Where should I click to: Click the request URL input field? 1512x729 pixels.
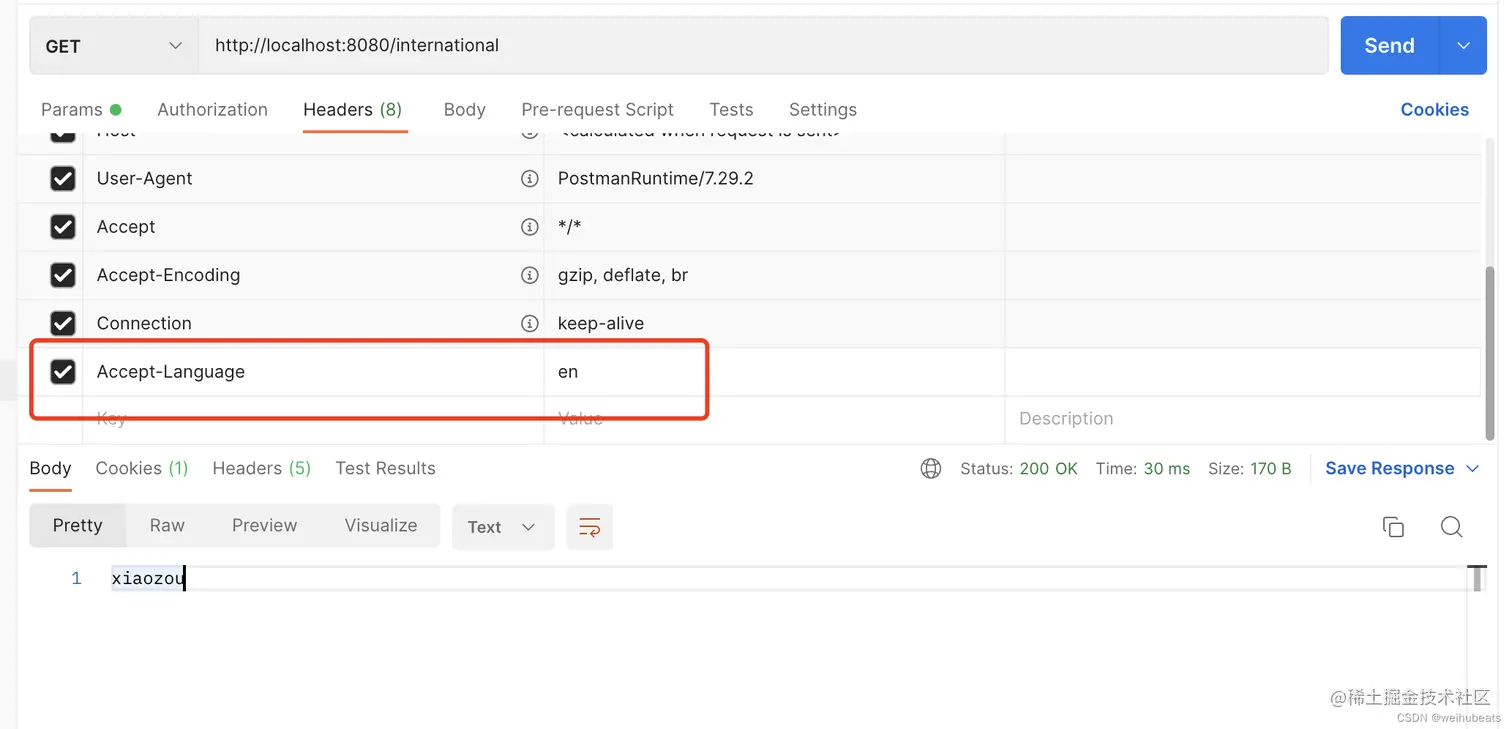[764, 46]
